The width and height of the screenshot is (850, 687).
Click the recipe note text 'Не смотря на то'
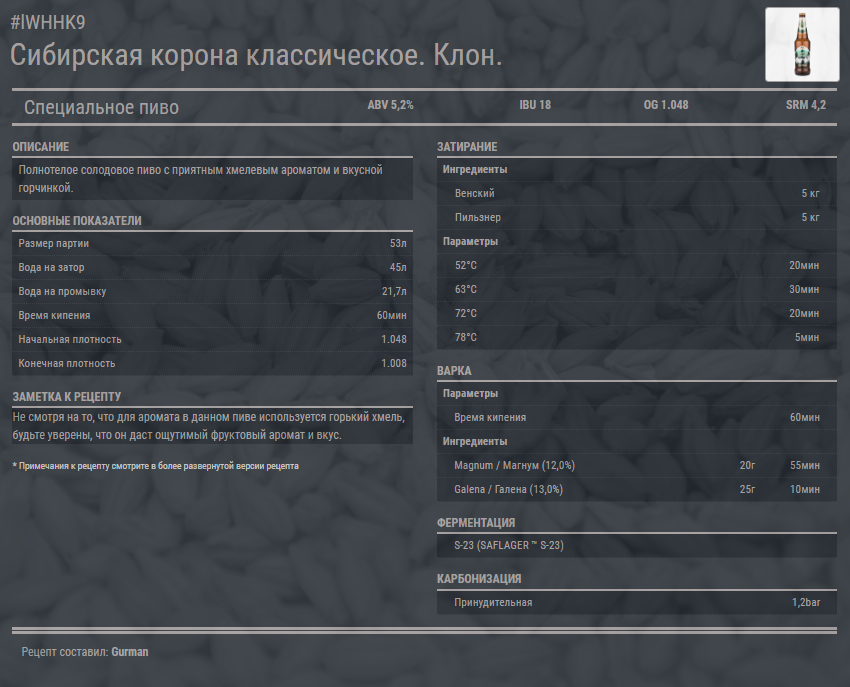click(x=209, y=426)
